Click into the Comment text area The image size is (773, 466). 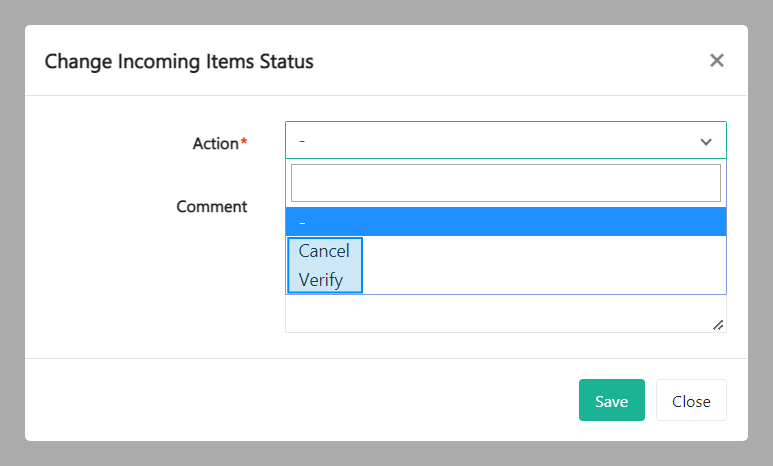[x=500, y=314]
